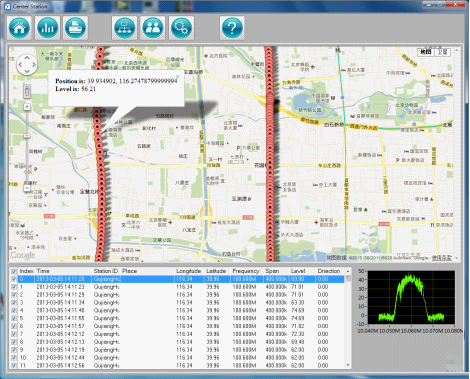Uncheck the checkbox for row index 8
Viewport: 470px width, 379px height.
(14, 342)
